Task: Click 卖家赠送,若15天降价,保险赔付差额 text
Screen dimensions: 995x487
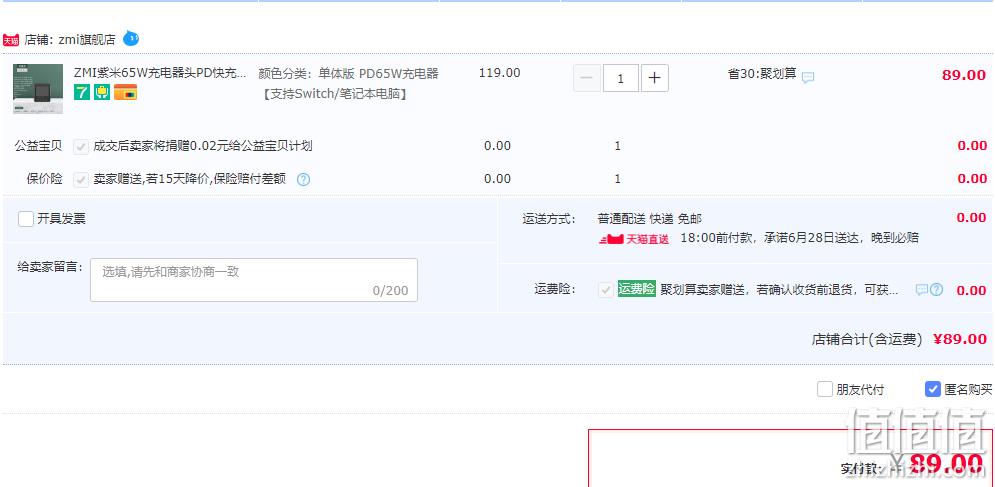Action: click(190, 179)
